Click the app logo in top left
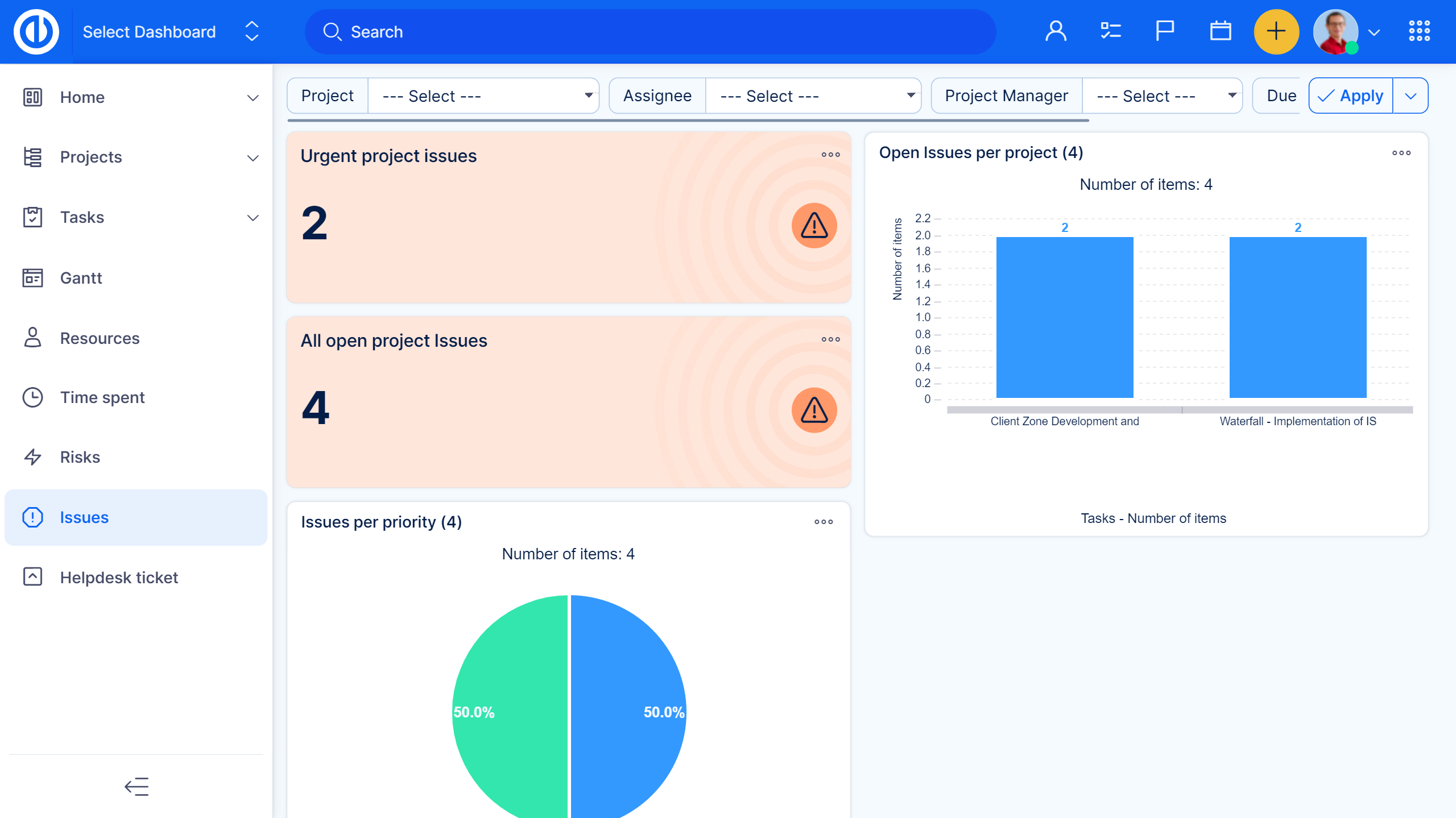 coord(36,31)
